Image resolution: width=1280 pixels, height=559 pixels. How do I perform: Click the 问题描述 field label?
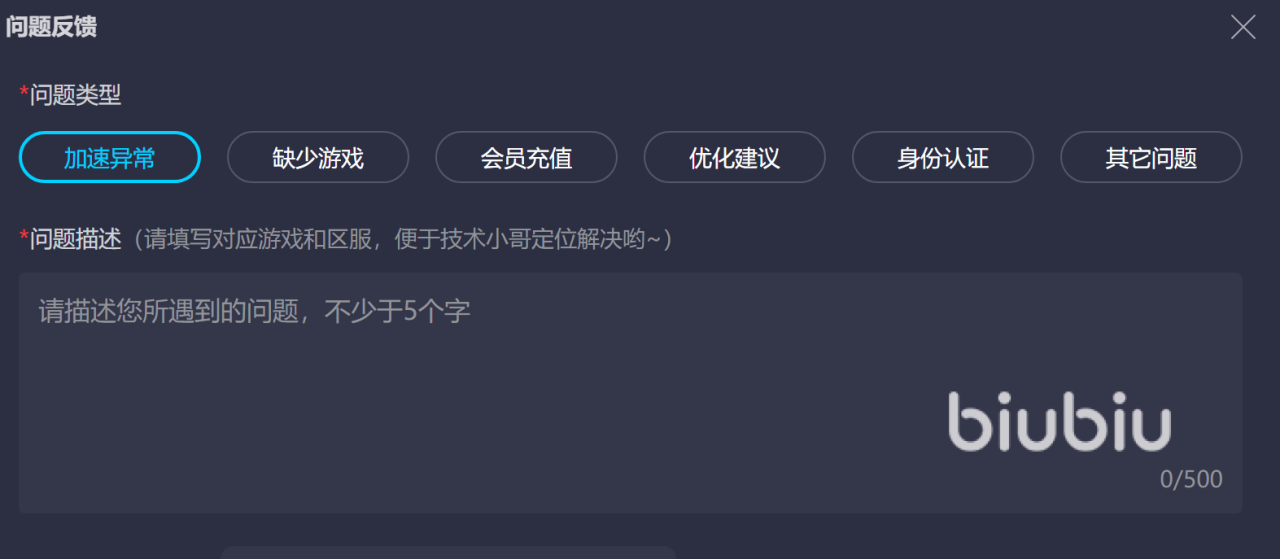click(76, 239)
